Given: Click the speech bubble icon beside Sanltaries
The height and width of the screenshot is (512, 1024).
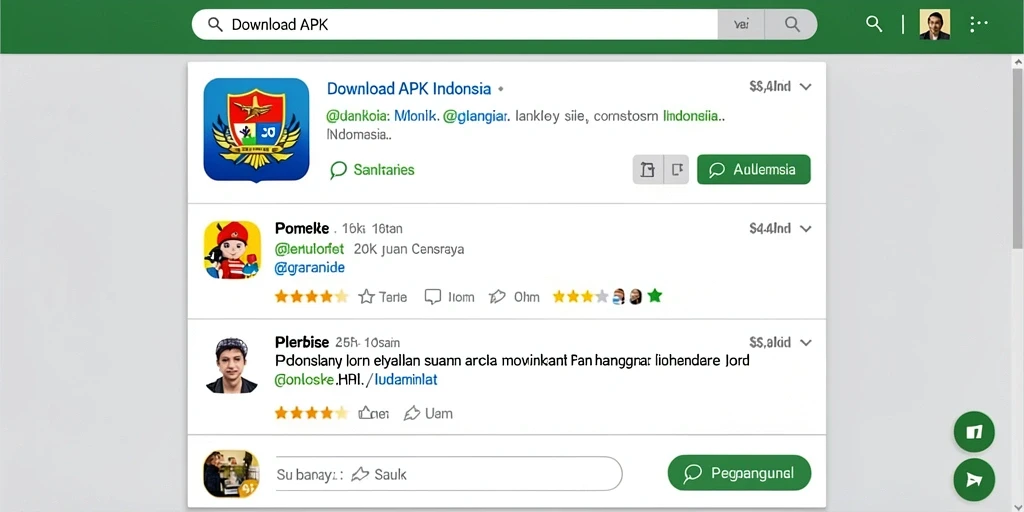Looking at the screenshot, I should [x=338, y=170].
